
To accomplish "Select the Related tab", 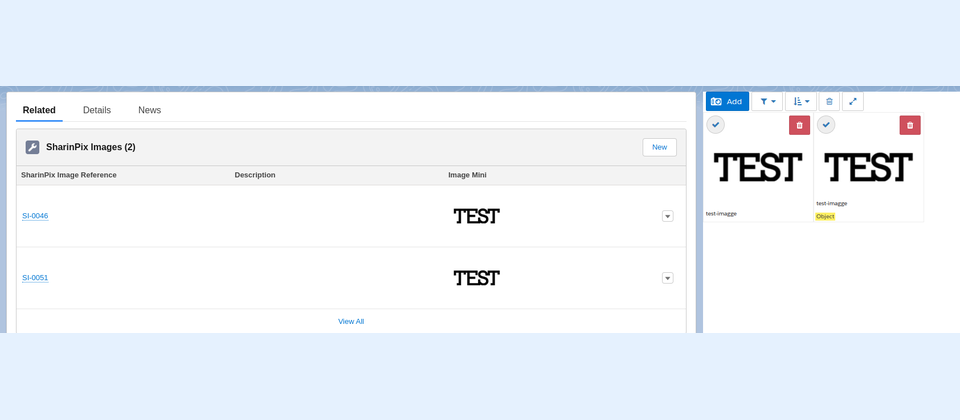I will pyautogui.click(x=39, y=110).
